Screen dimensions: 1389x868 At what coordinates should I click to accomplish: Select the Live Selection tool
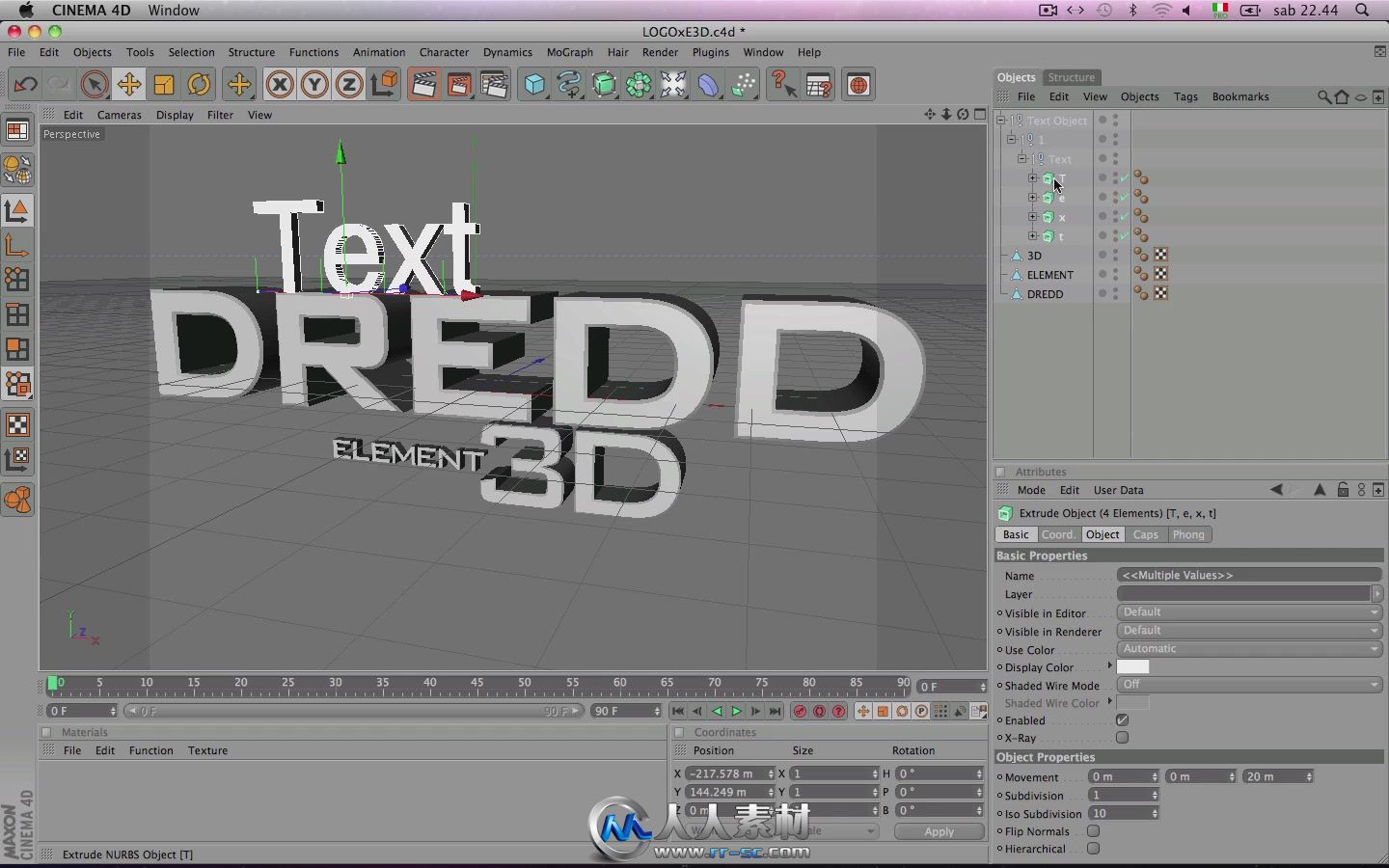pyautogui.click(x=94, y=85)
